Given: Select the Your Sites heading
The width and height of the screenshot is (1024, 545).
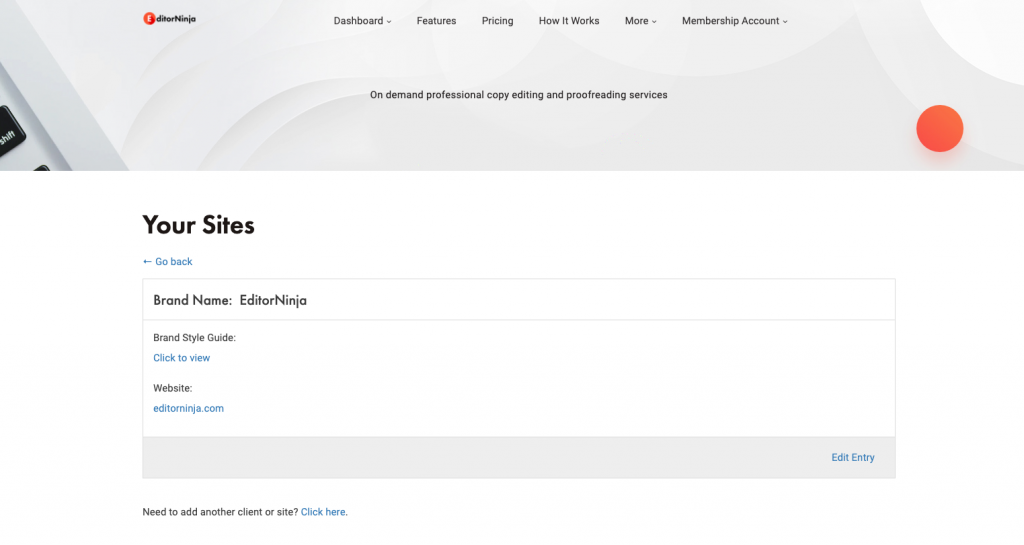Looking at the screenshot, I should click(x=199, y=225).
